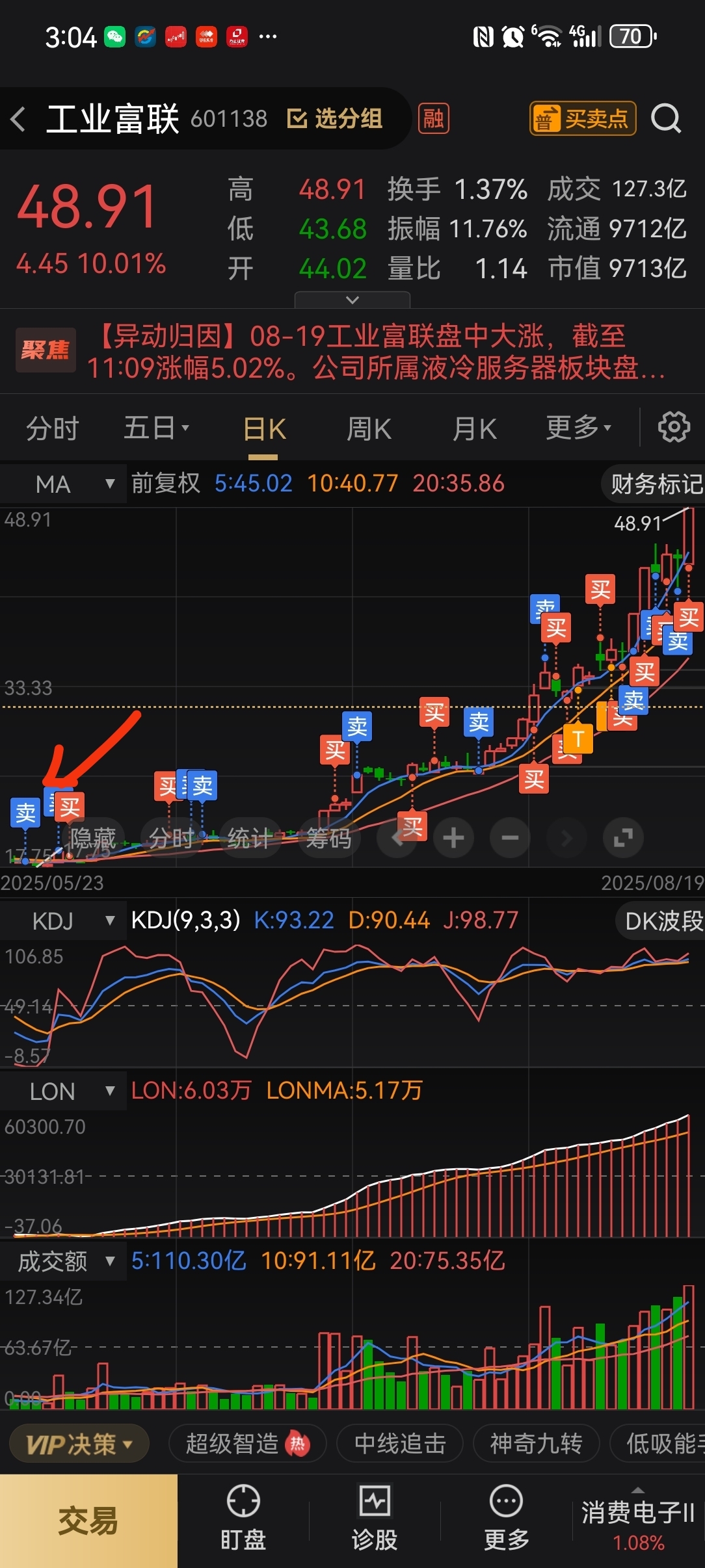
Task: Tap the WeChat notification icon
Action: tap(114, 37)
